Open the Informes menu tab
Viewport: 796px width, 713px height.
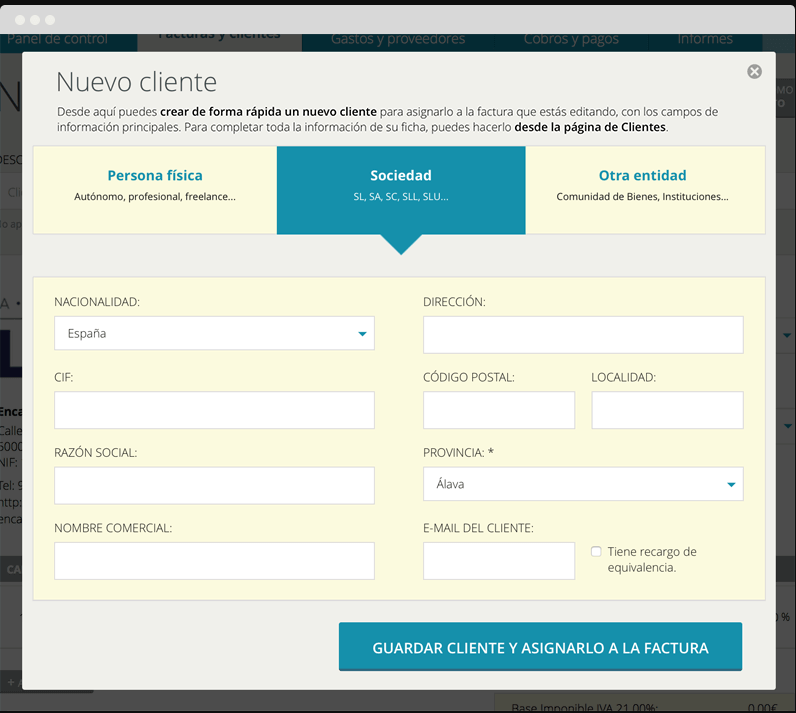[x=705, y=39]
